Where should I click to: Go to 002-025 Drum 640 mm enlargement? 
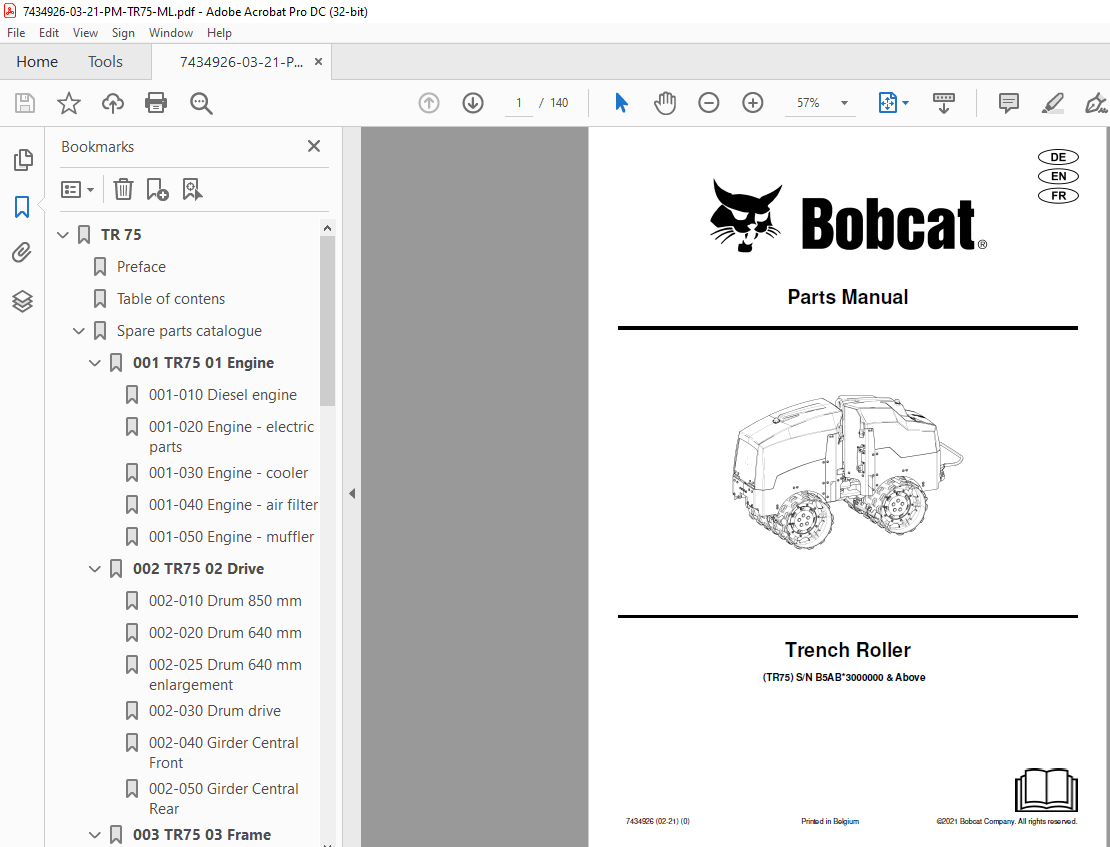click(225, 675)
